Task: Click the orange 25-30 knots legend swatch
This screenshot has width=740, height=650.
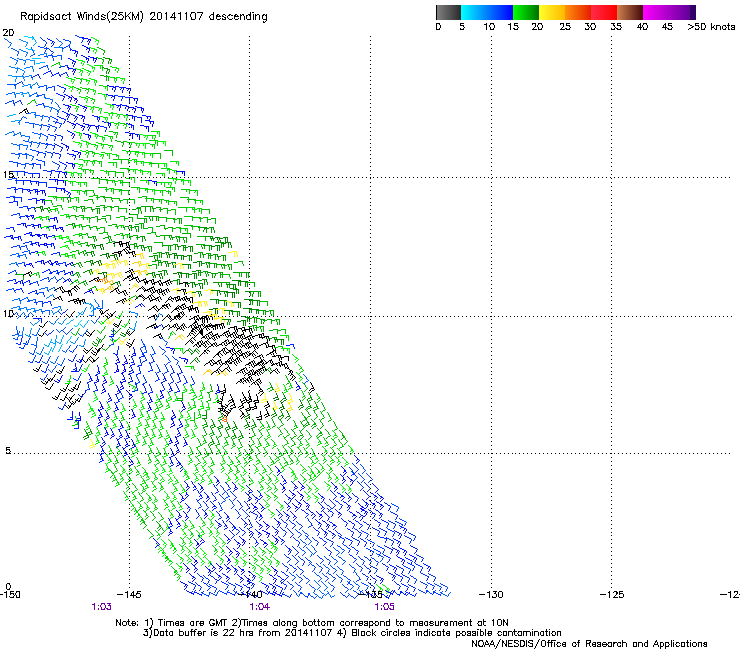Action: click(x=578, y=12)
